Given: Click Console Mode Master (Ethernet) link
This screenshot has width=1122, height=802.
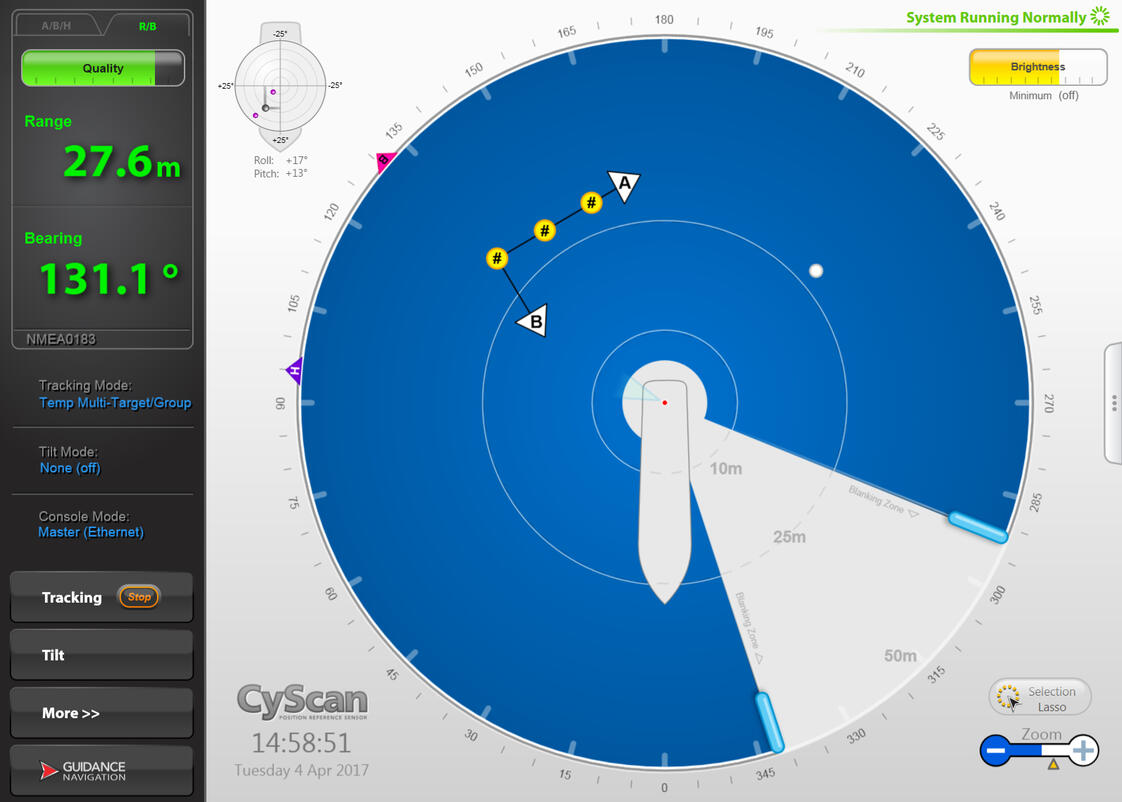Looking at the screenshot, I should [x=91, y=532].
